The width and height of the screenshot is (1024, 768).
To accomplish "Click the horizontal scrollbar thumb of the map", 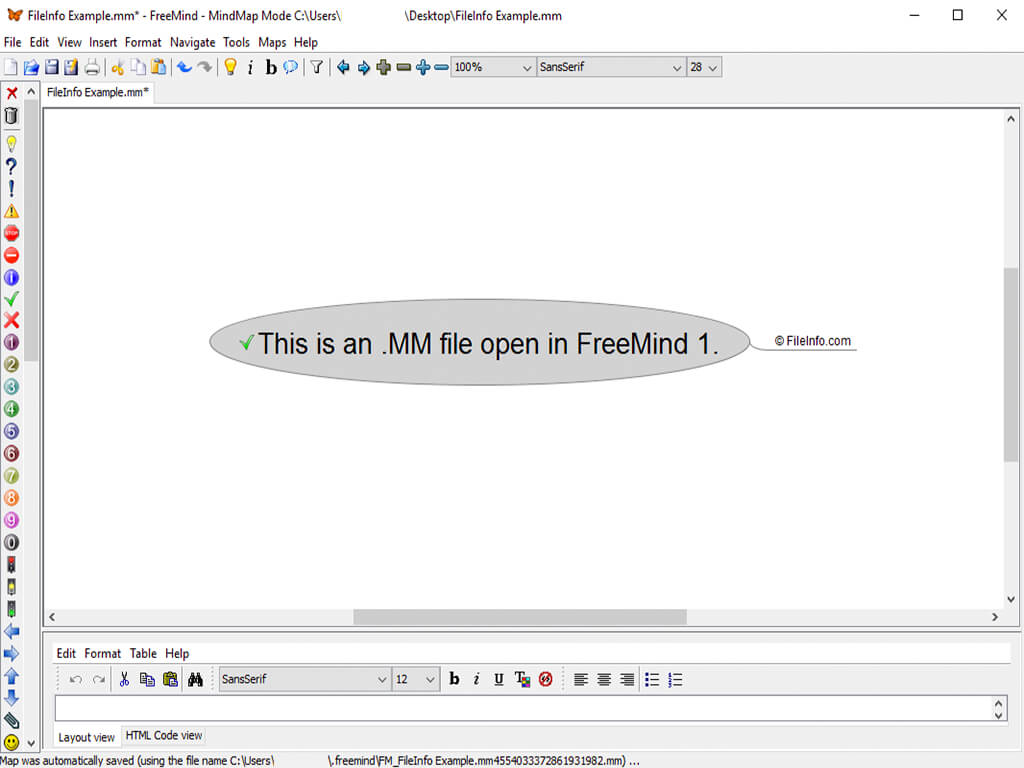I will (520, 616).
